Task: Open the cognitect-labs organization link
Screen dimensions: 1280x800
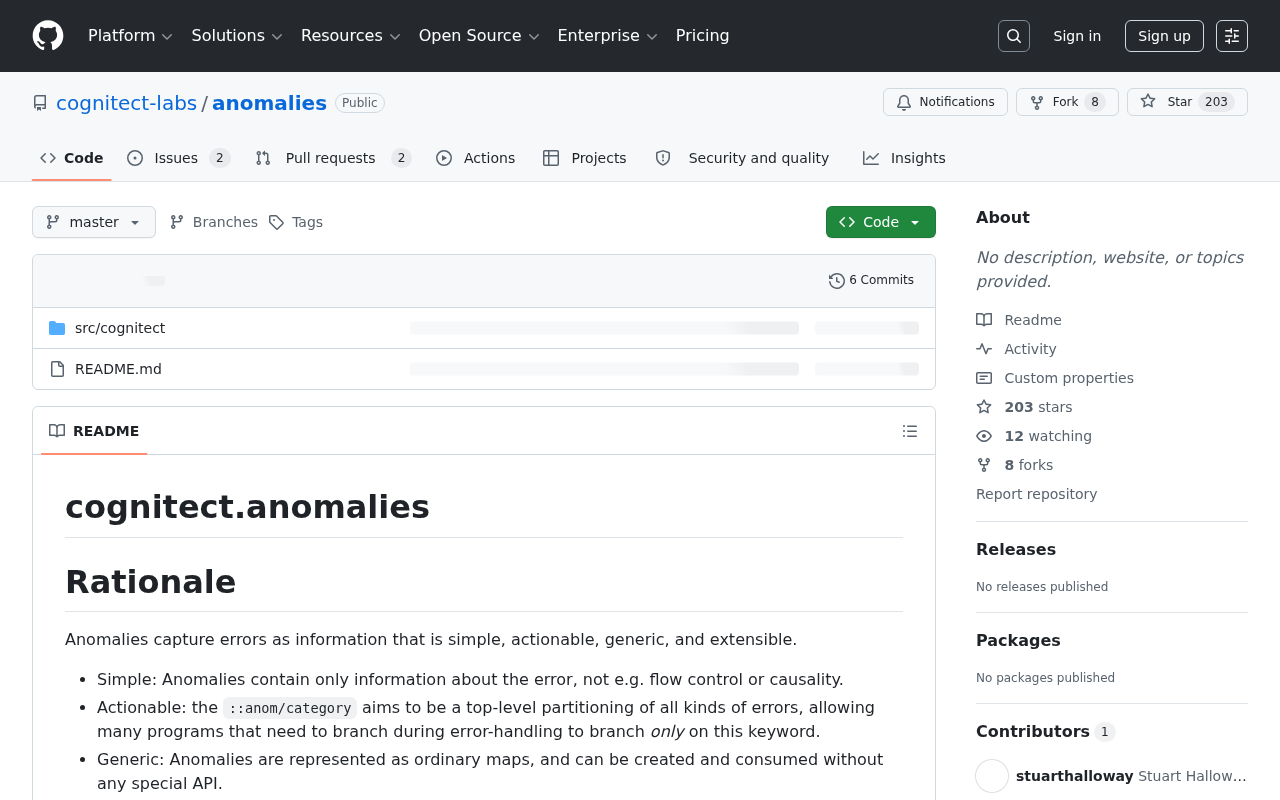Action: click(127, 103)
